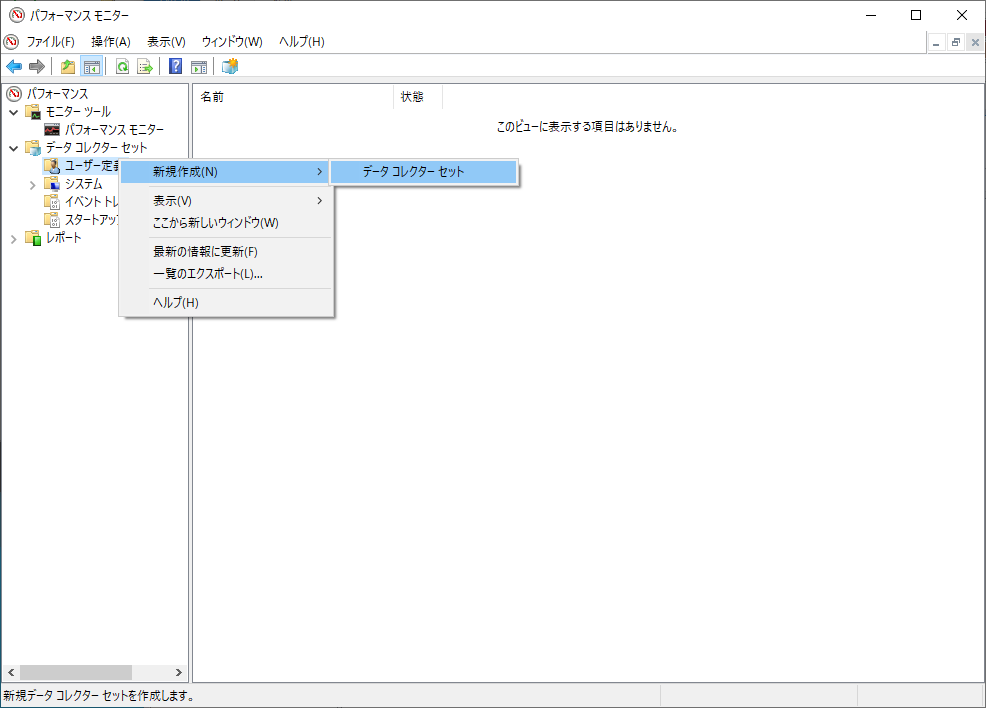Open the 表示(V) context submenu

click(x=226, y=201)
